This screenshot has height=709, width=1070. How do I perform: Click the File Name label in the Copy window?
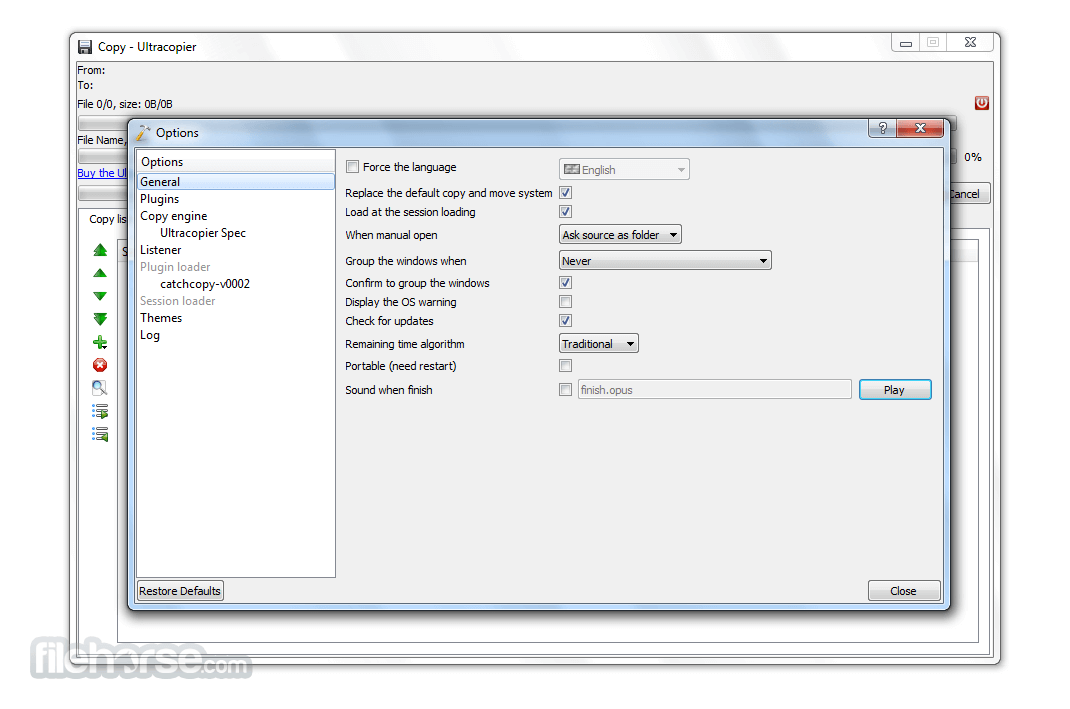pos(100,140)
